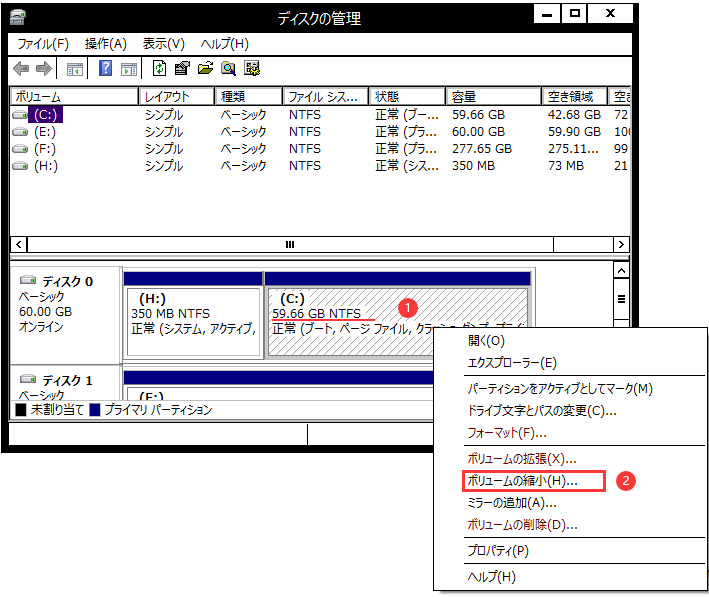Sort by 空き領域 column header
The width and height of the screenshot is (709, 597).
pyautogui.click(x=574, y=96)
